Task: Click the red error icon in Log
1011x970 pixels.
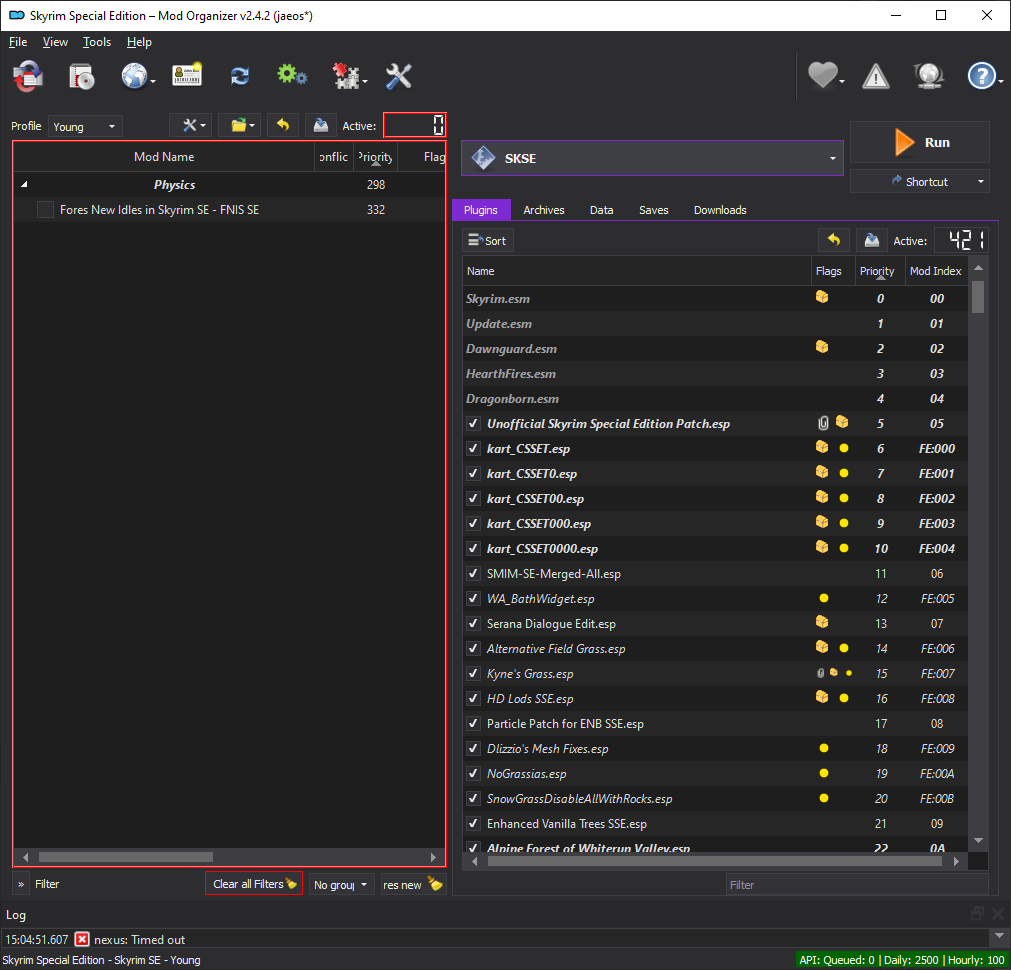Action: tap(82, 939)
